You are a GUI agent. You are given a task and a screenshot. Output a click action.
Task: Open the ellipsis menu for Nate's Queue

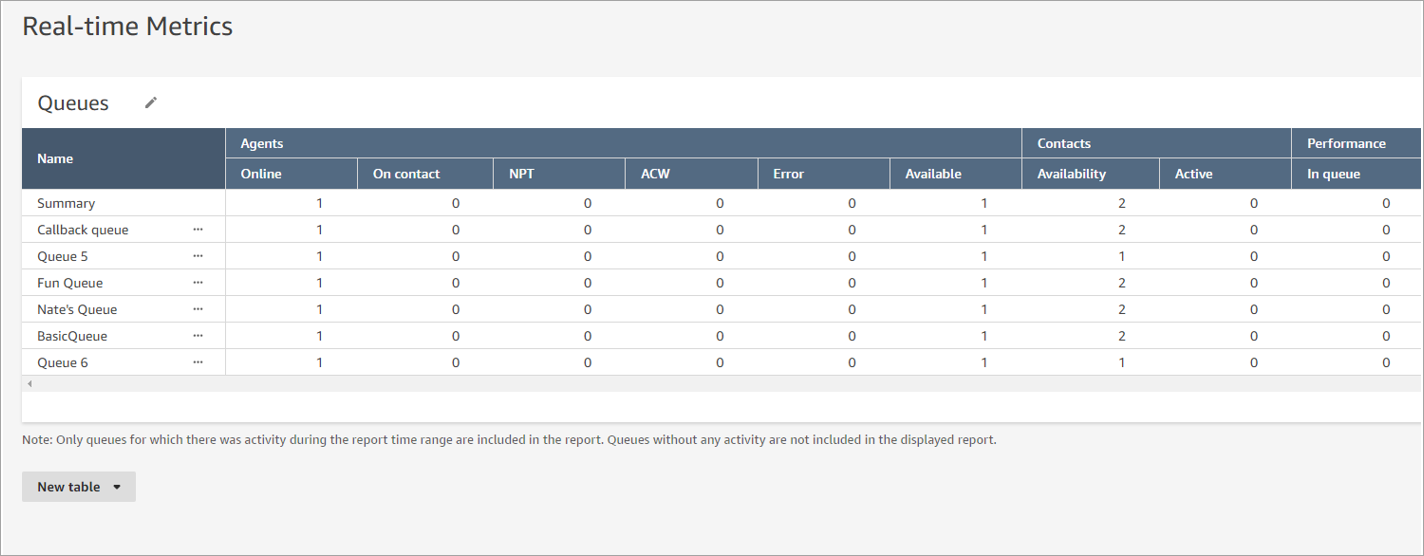[x=198, y=310]
